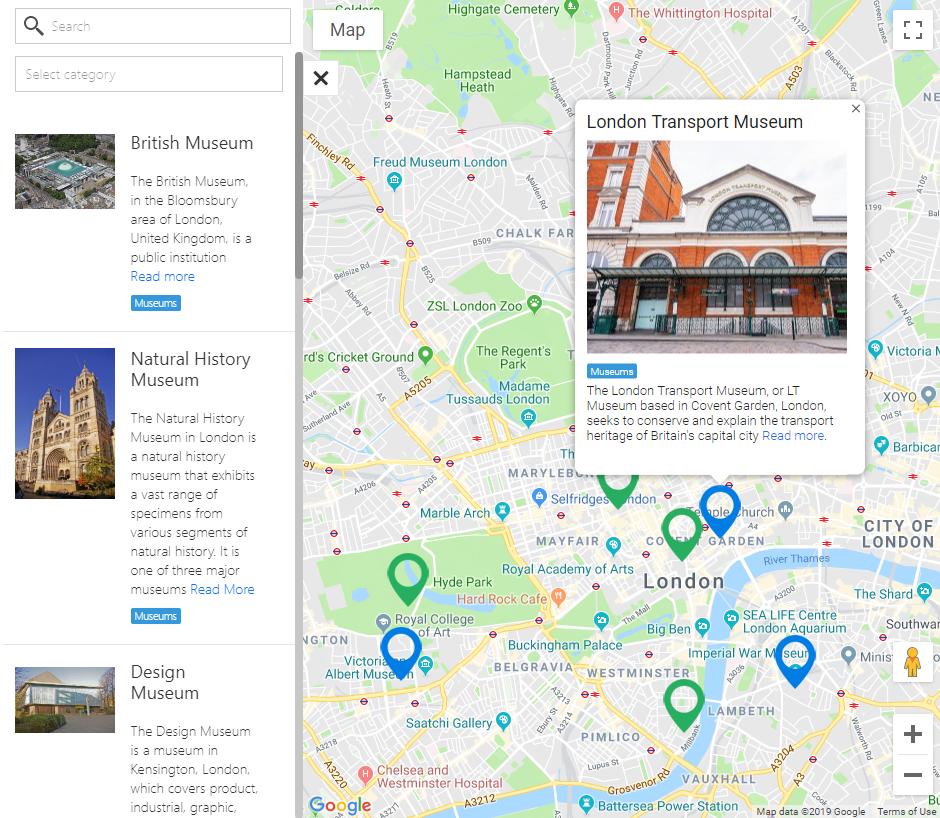Click The Shard map icon
The width and height of the screenshot is (940, 818).
(924, 592)
